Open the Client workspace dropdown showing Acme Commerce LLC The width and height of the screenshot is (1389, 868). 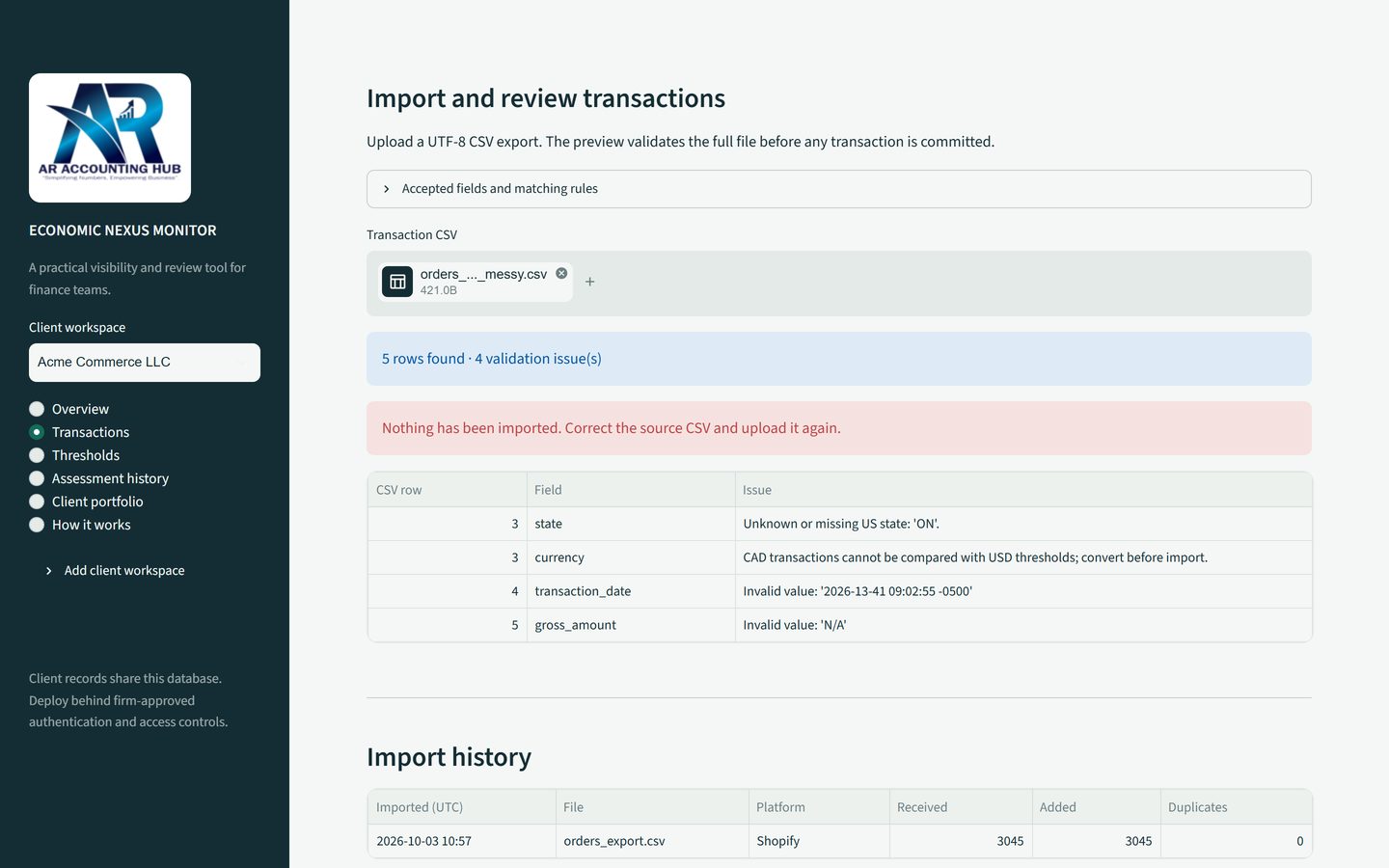(145, 363)
